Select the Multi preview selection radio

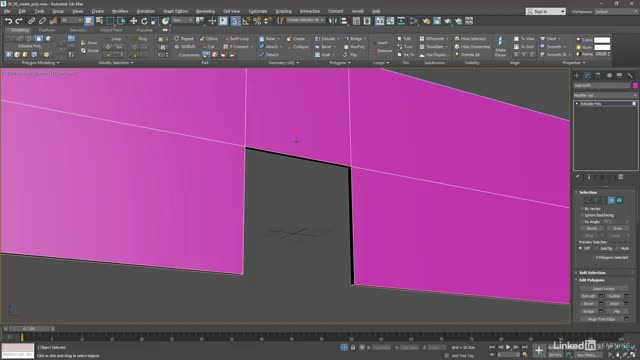point(618,248)
